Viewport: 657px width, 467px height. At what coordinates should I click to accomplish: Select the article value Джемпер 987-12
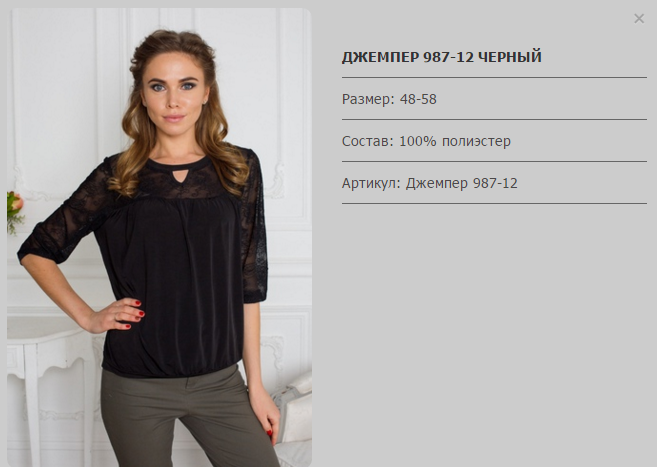pos(462,183)
